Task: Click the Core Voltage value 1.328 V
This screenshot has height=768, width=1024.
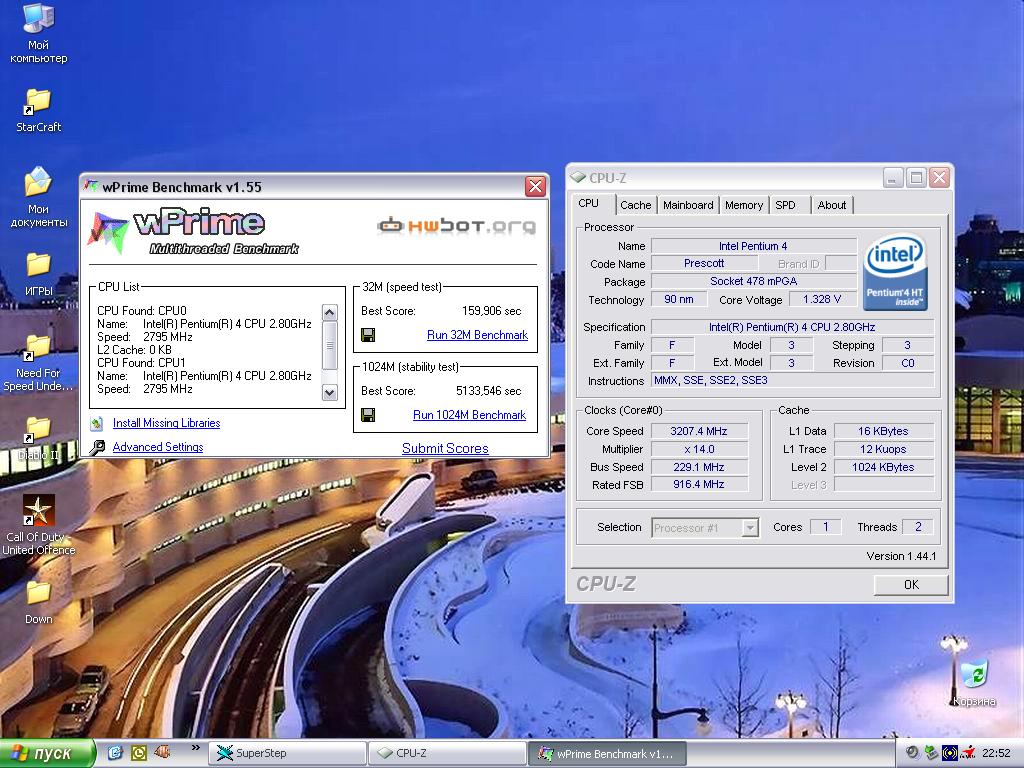Action: 822,299
